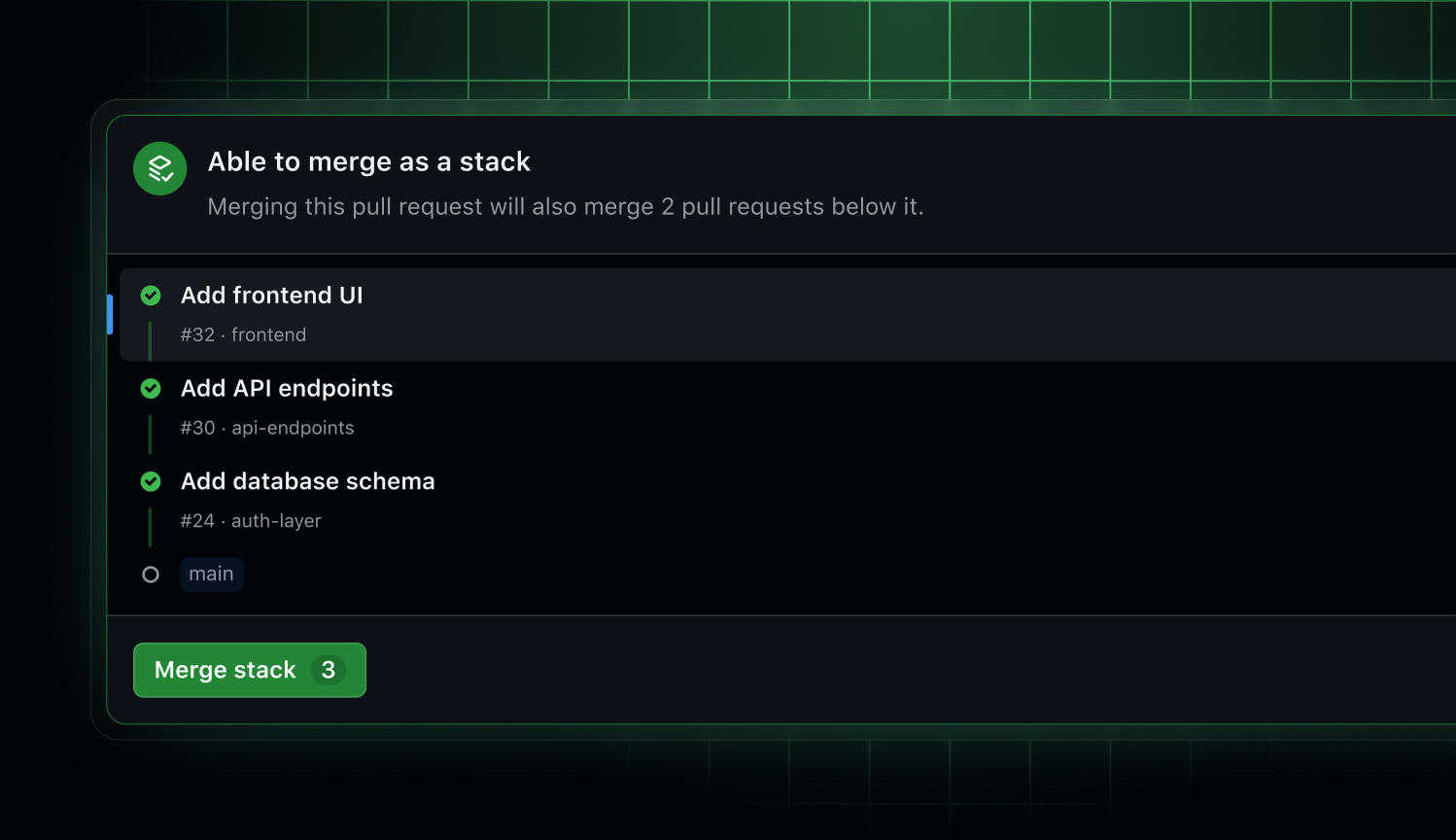
Task: Click the connector line below API endpoints check
Action: [150, 435]
